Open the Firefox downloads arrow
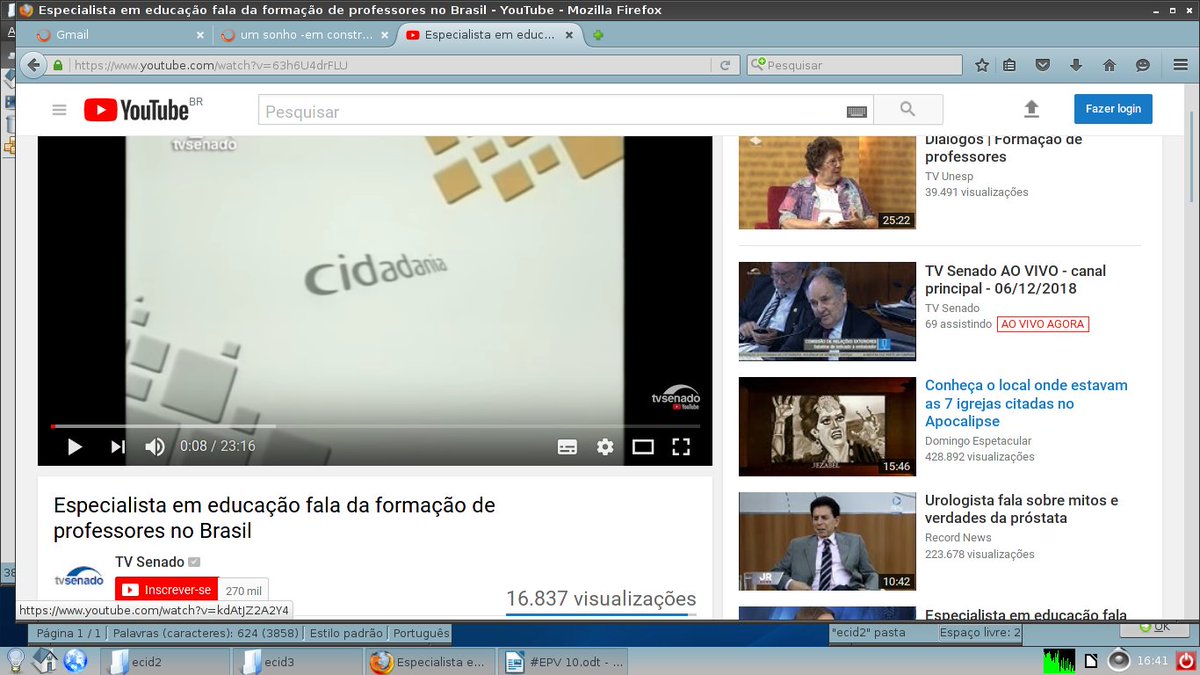Viewport: 1200px width, 675px height. click(1076, 65)
